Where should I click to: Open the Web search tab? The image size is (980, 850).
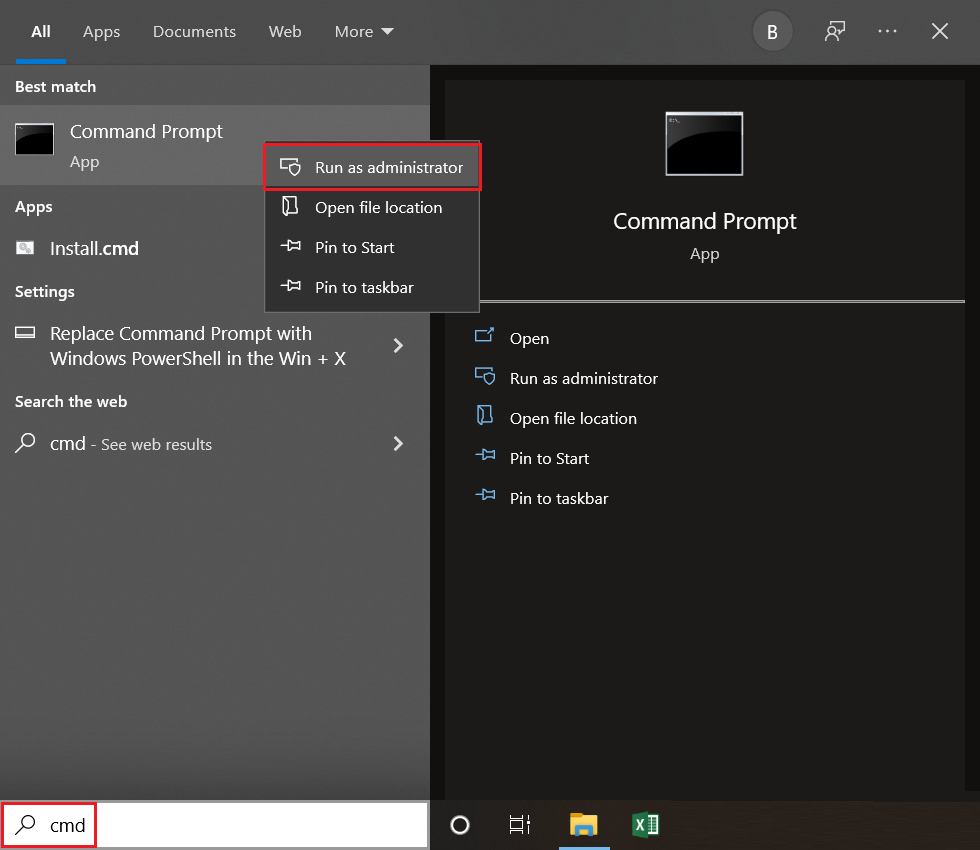point(285,31)
